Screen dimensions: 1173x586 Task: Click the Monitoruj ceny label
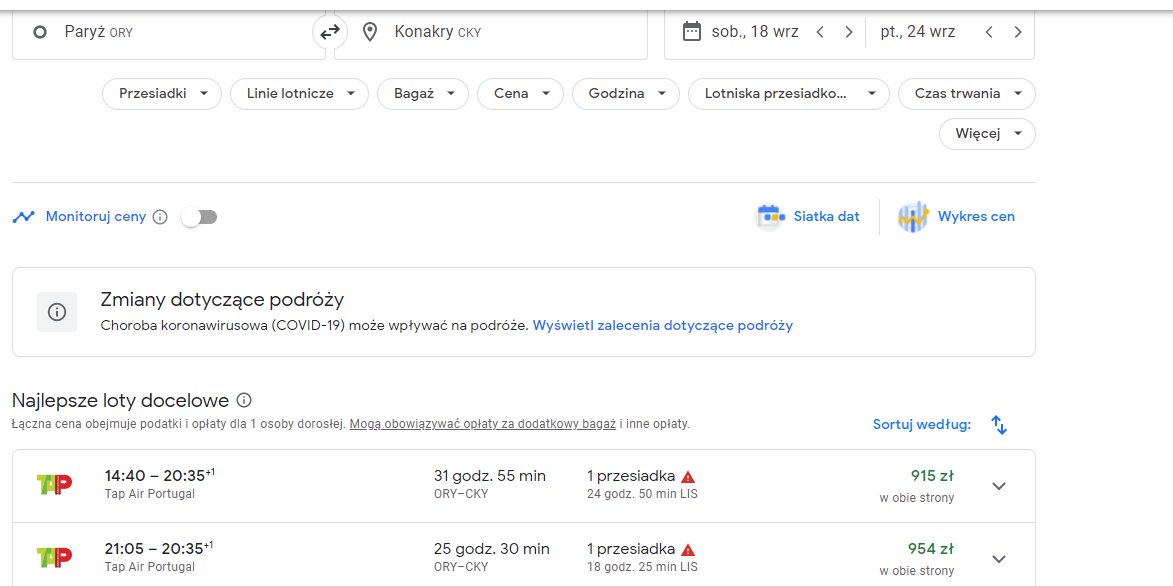[96, 217]
